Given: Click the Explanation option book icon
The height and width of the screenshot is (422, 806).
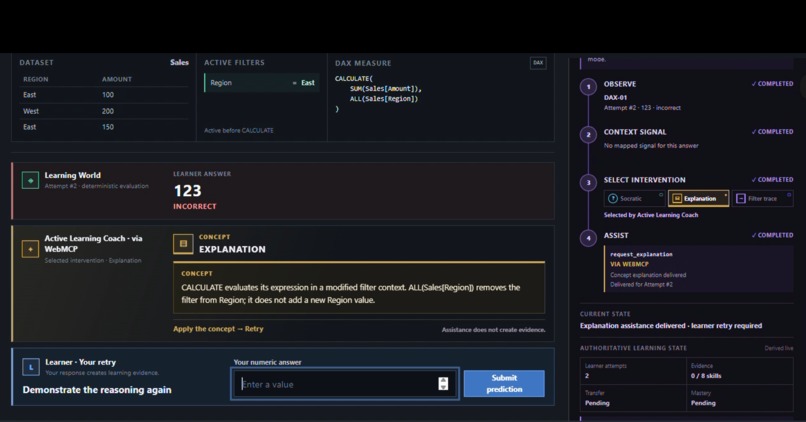Looking at the screenshot, I should [x=677, y=198].
